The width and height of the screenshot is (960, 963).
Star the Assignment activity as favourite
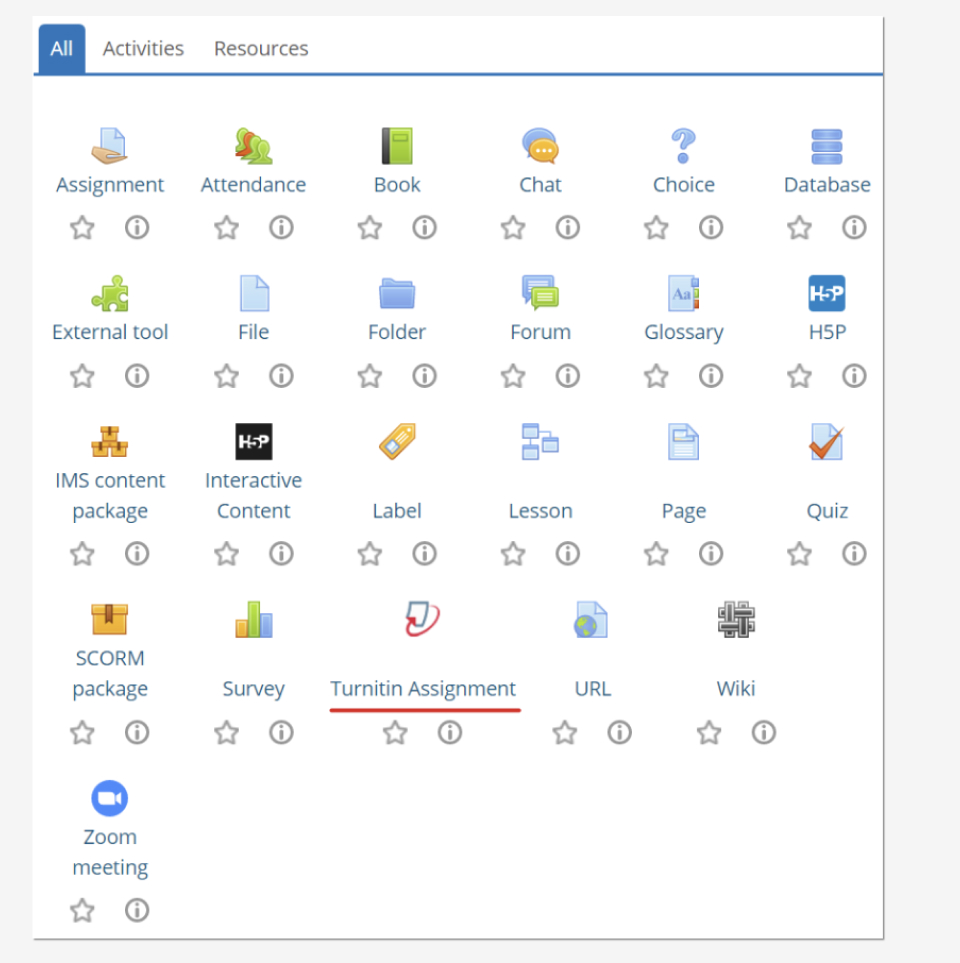82,228
